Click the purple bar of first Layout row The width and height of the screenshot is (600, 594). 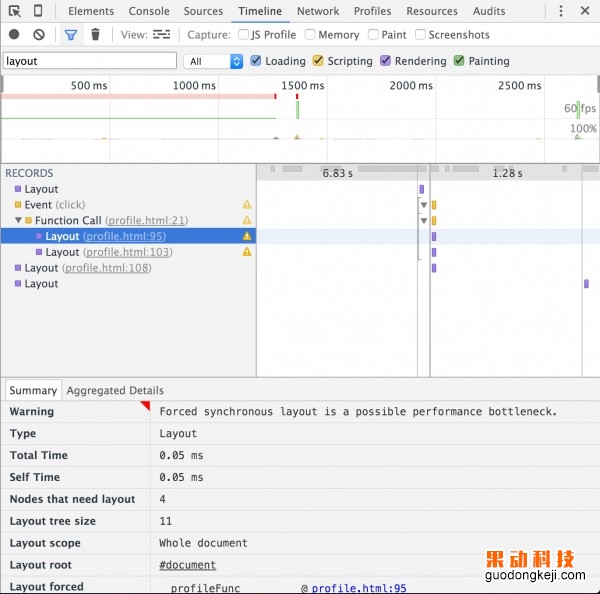coord(422,189)
